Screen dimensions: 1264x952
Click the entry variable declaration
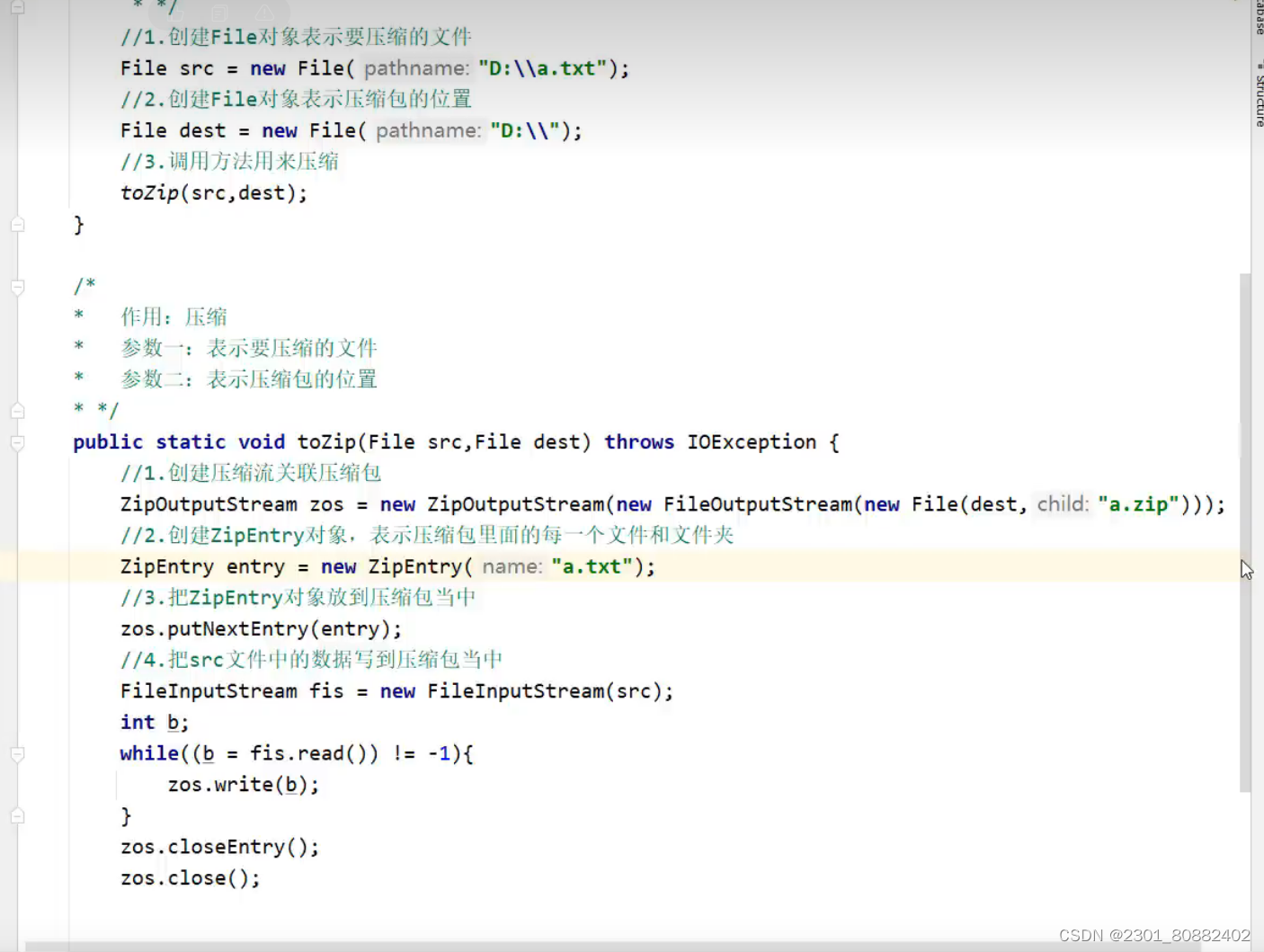(255, 567)
